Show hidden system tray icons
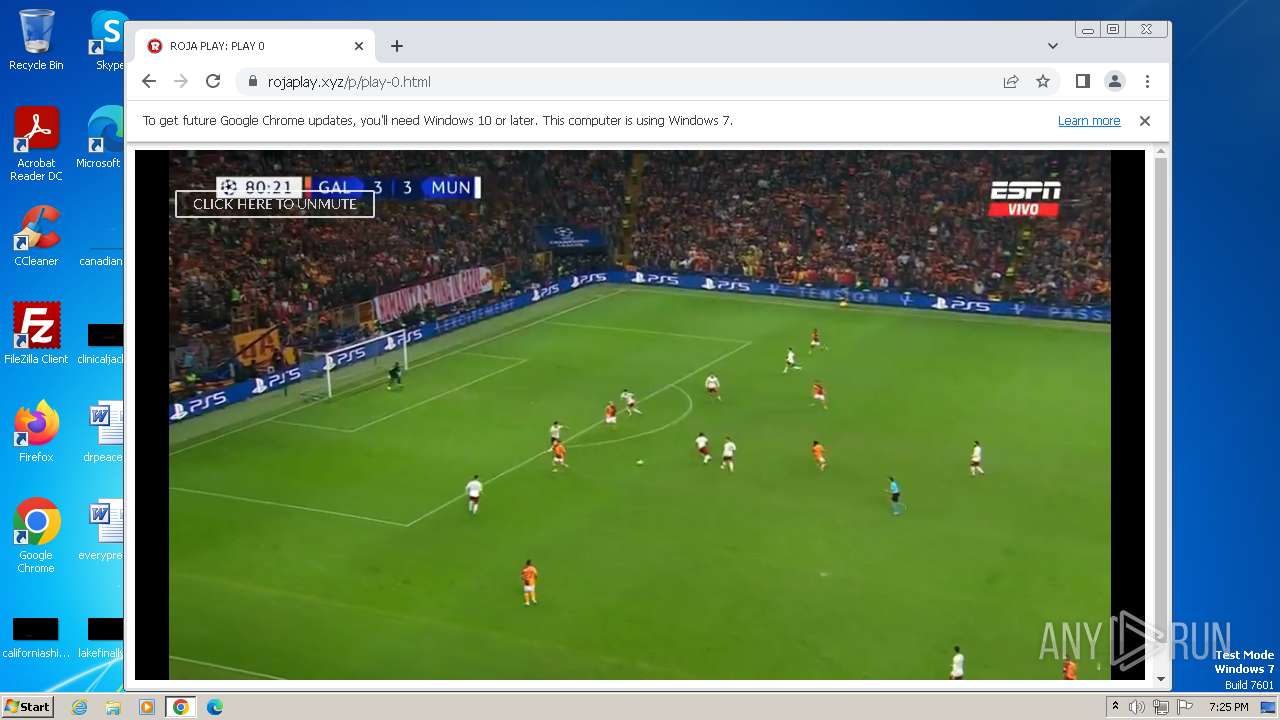Viewport: 1280px width, 720px height. 1116,707
